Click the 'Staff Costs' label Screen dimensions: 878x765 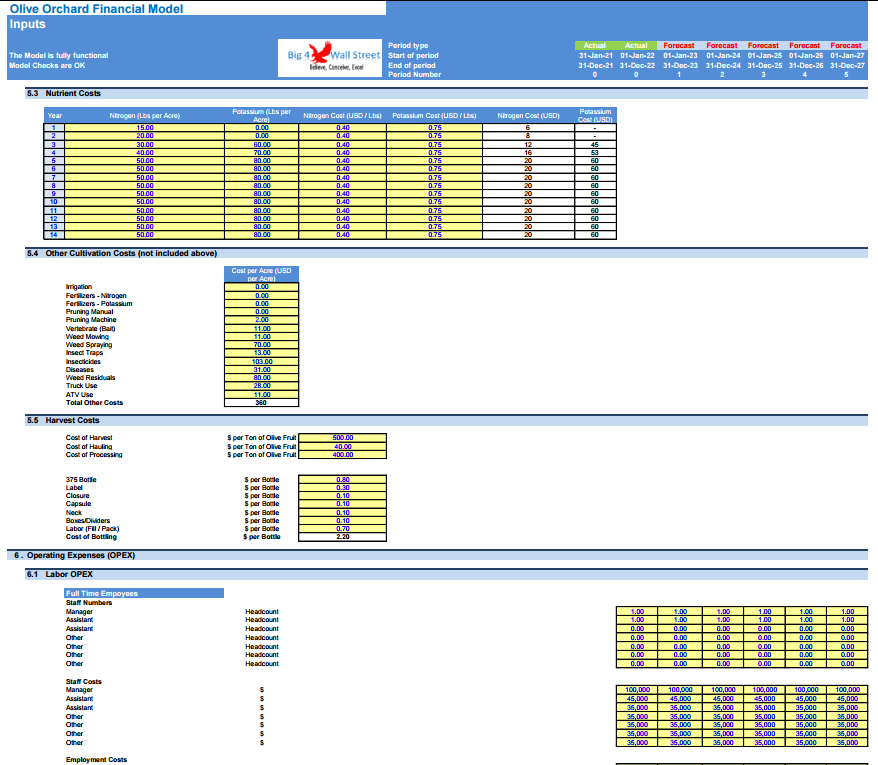coord(84,682)
